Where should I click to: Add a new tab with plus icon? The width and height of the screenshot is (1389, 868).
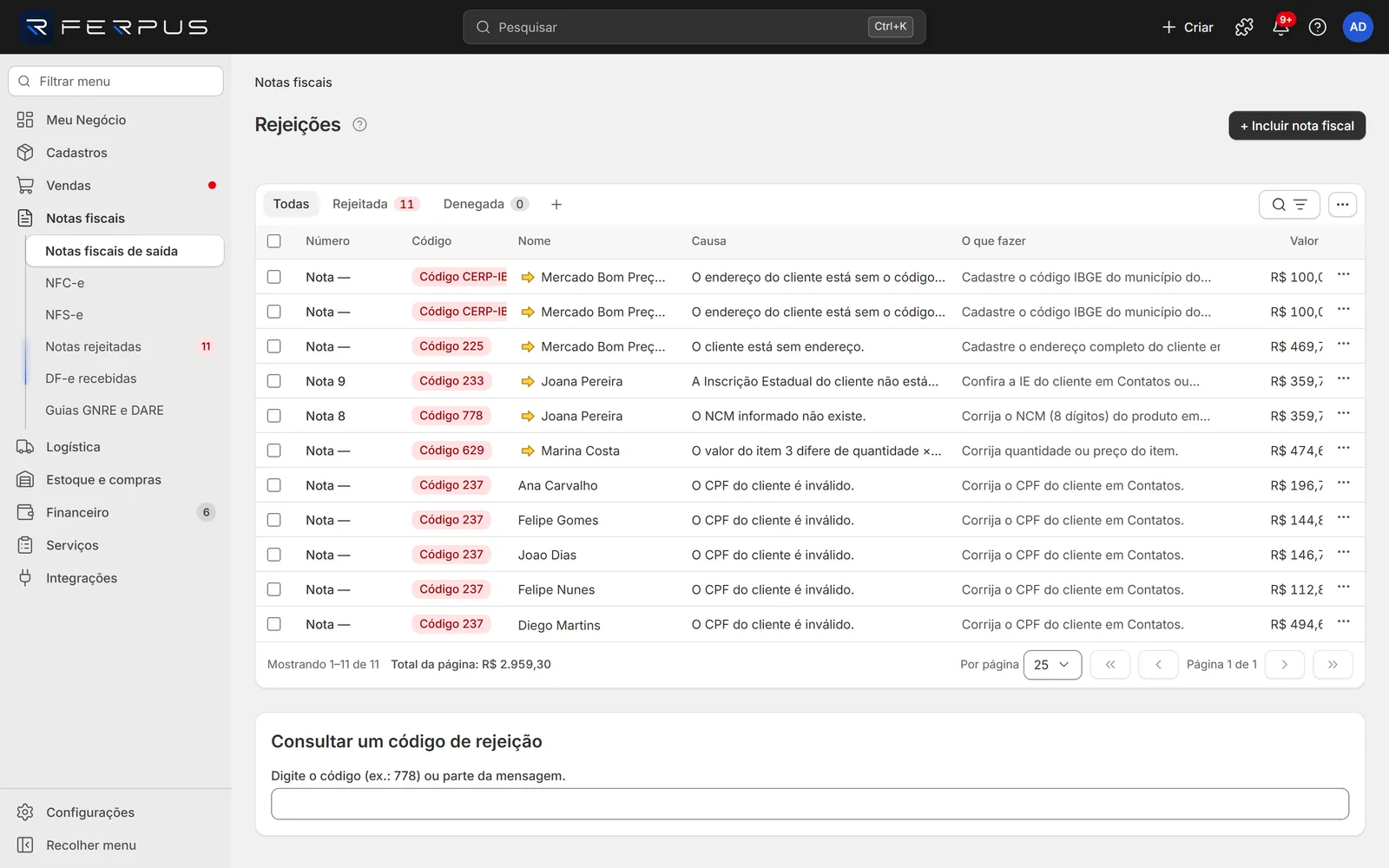click(556, 204)
